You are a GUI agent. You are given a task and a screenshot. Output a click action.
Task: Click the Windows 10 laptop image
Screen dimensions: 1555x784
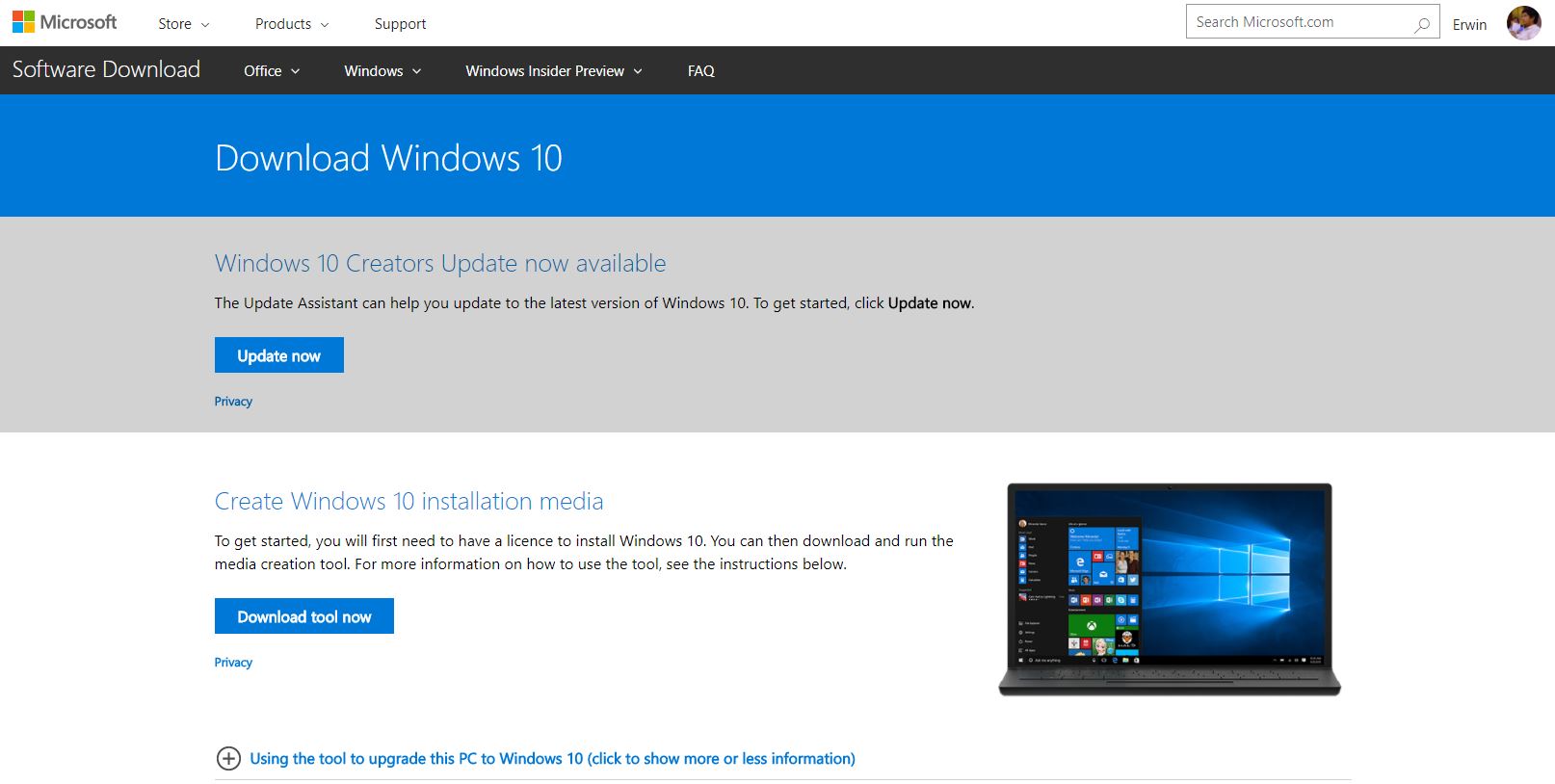[1170, 588]
